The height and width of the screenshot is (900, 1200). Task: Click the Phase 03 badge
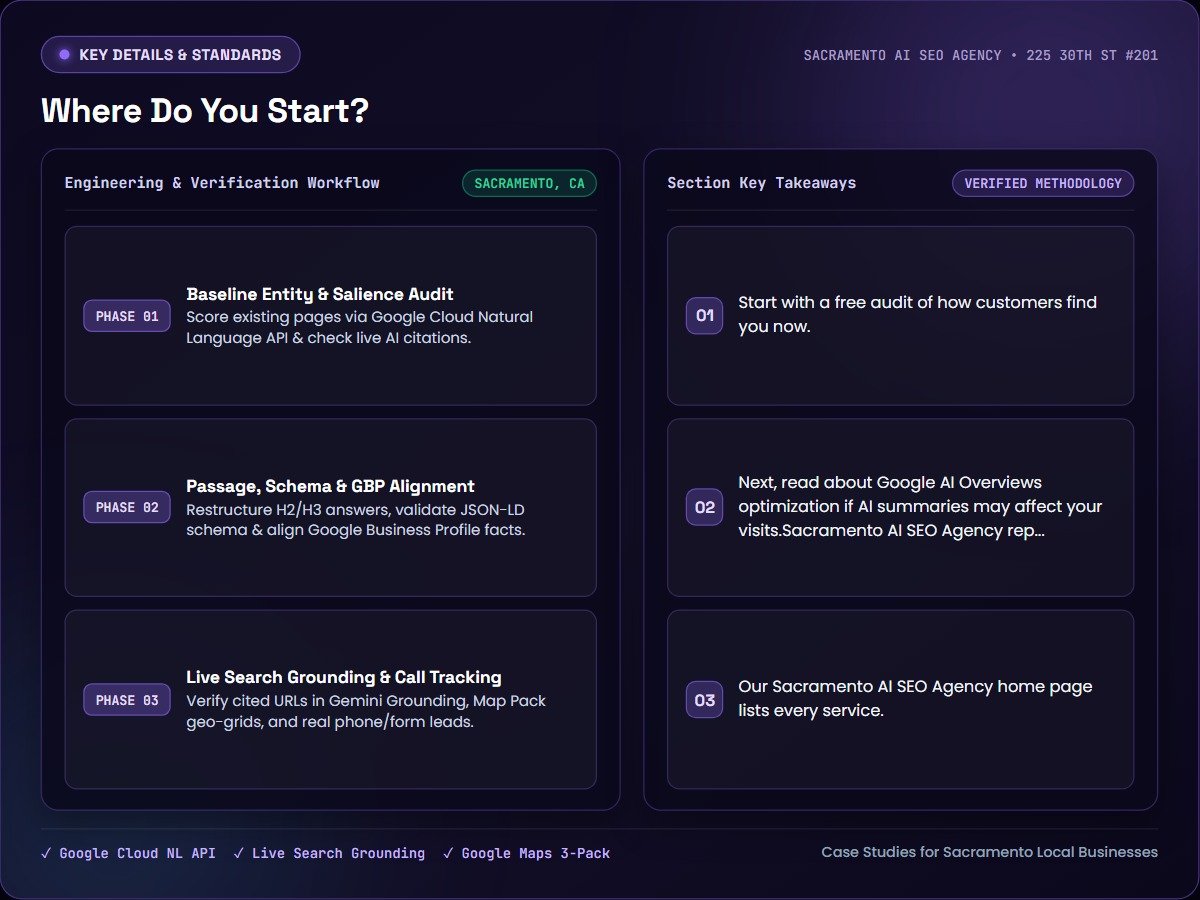127,700
